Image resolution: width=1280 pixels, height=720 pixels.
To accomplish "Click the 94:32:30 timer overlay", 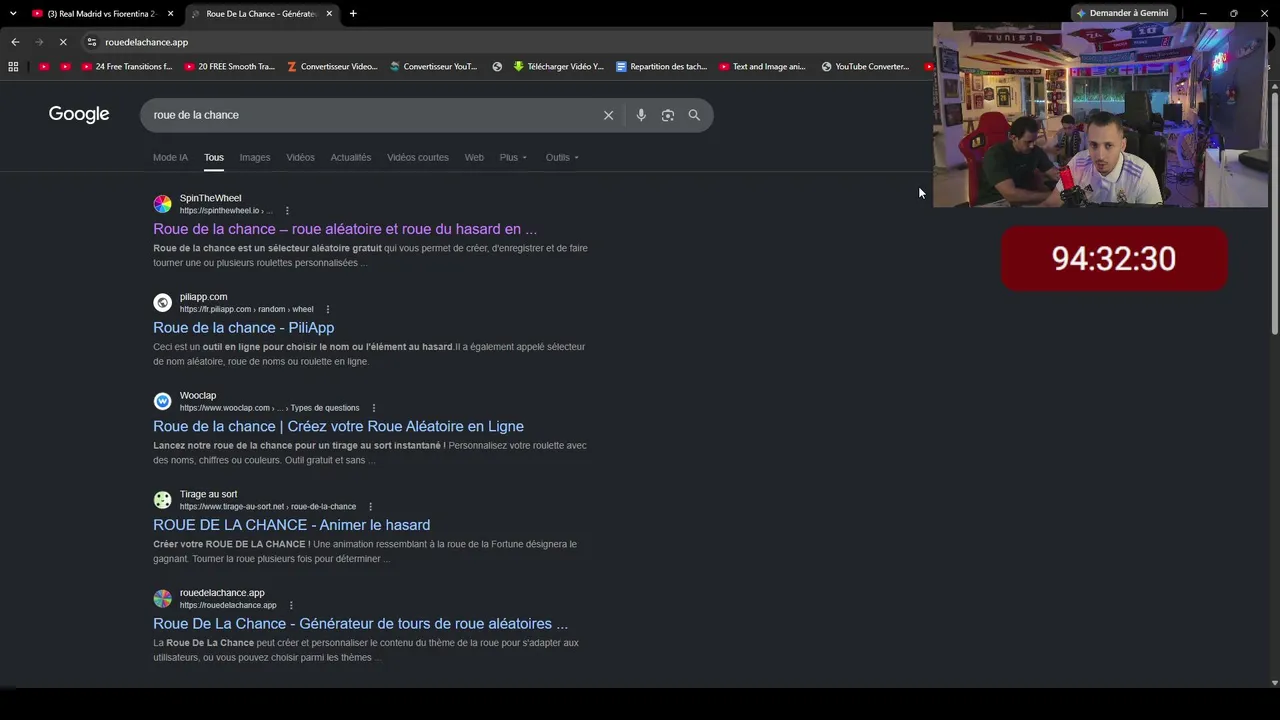I will tap(1114, 259).
